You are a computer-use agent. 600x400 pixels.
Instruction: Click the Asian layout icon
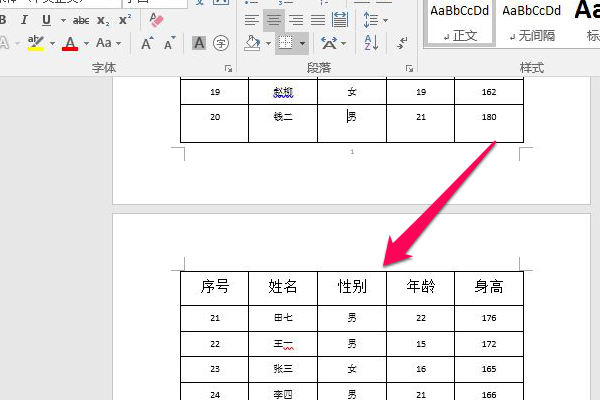coord(329,43)
